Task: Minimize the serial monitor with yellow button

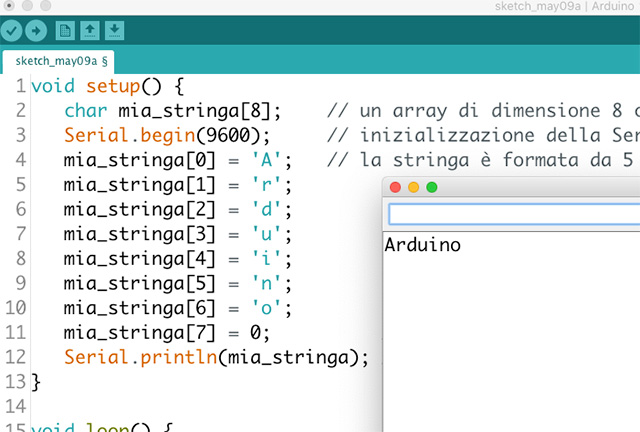Action: pyautogui.click(x=413, y=187)
